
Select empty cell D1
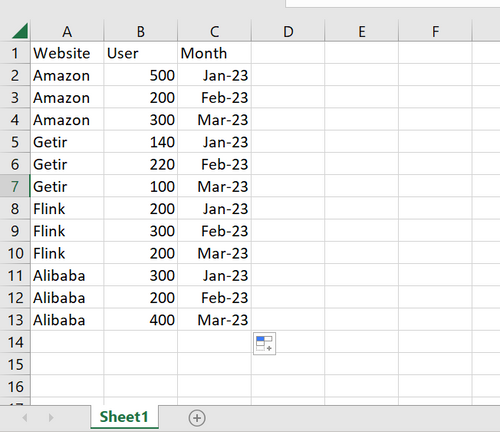click(x=288, y=53)
